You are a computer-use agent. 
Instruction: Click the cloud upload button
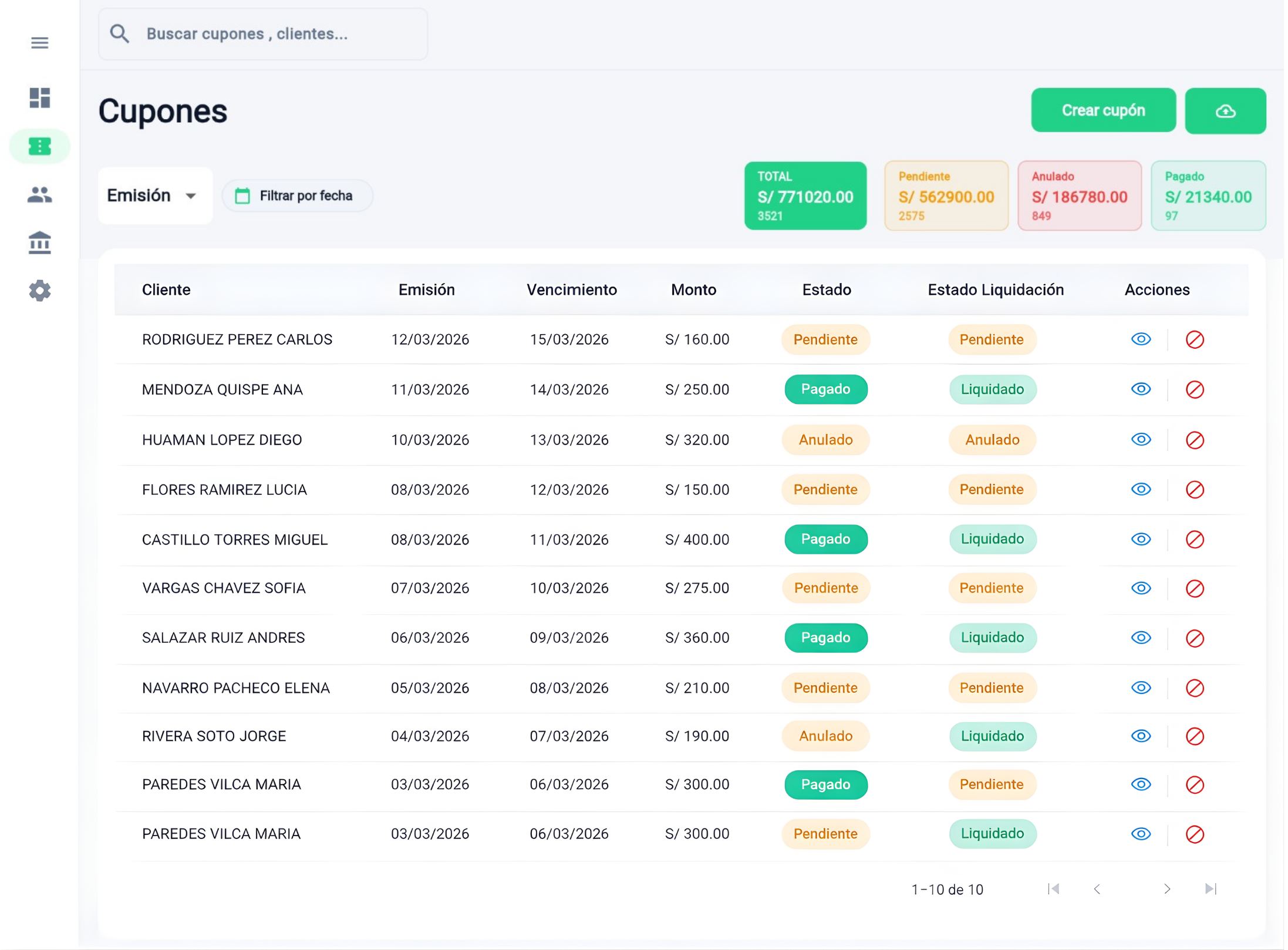1225,110
